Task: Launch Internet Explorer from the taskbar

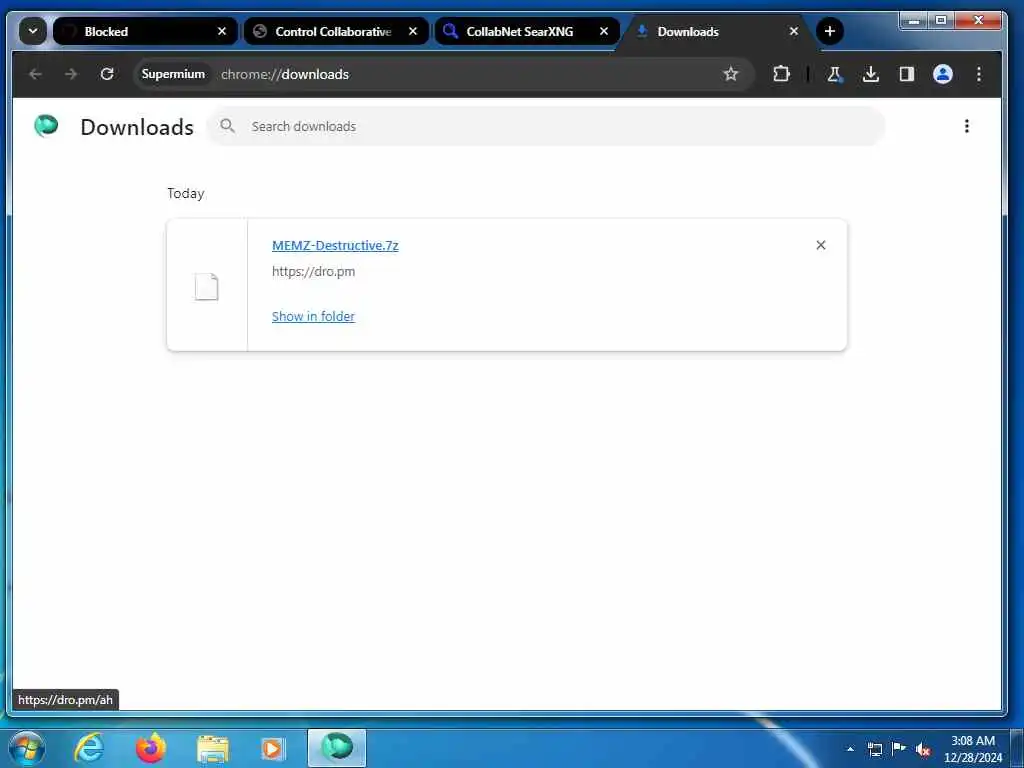Action: pos(89,748)
